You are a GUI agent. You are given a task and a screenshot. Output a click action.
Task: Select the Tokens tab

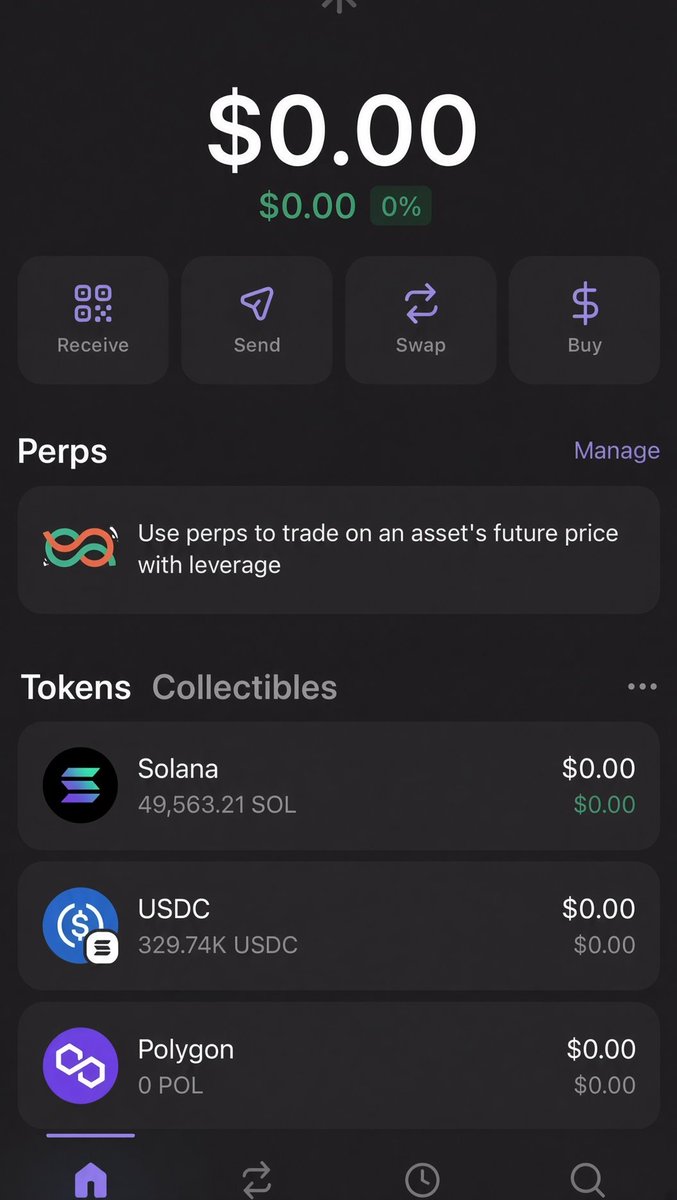pos(76,687)
